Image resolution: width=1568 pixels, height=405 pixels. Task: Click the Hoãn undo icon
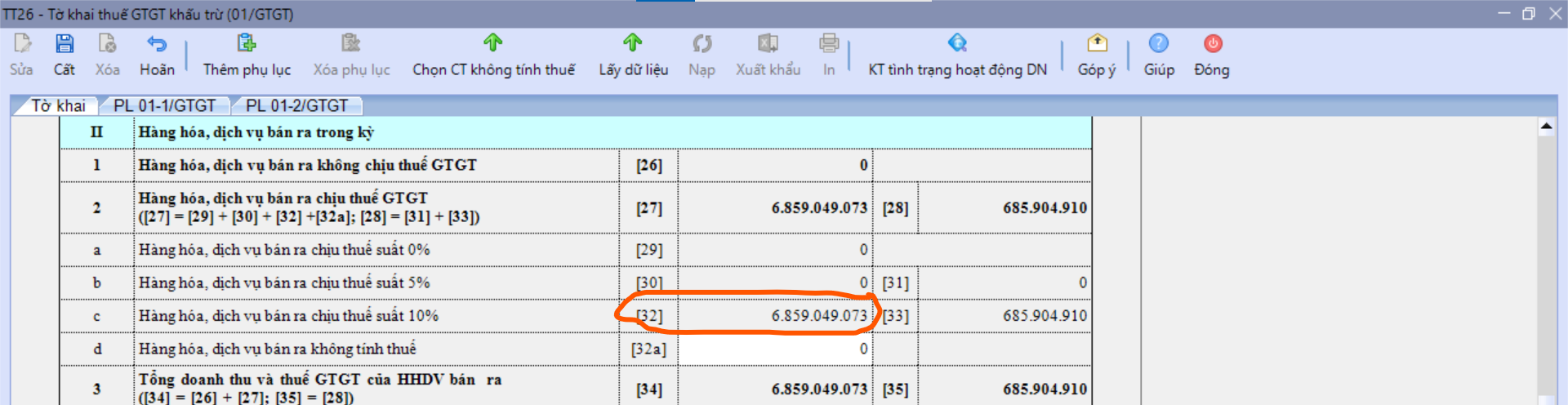click(x=157, y=44)
